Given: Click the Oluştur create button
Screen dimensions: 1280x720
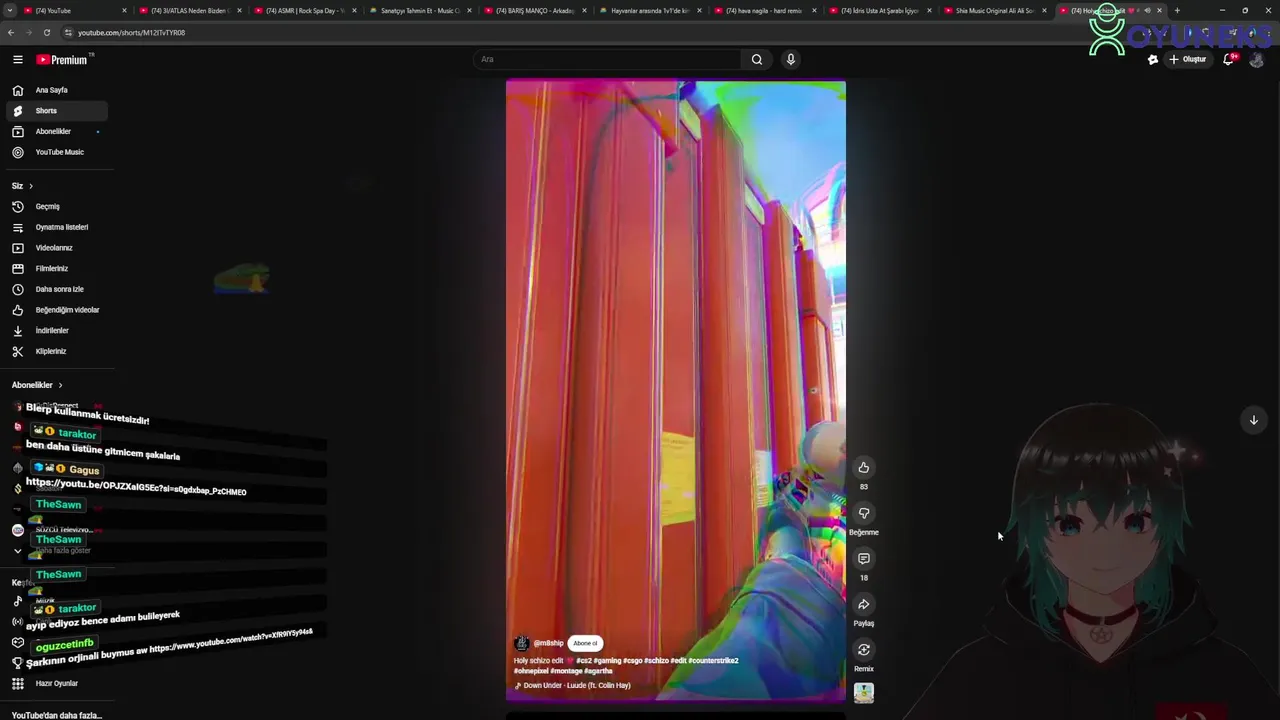Looking at the screenshot, I should (1188, 59).
